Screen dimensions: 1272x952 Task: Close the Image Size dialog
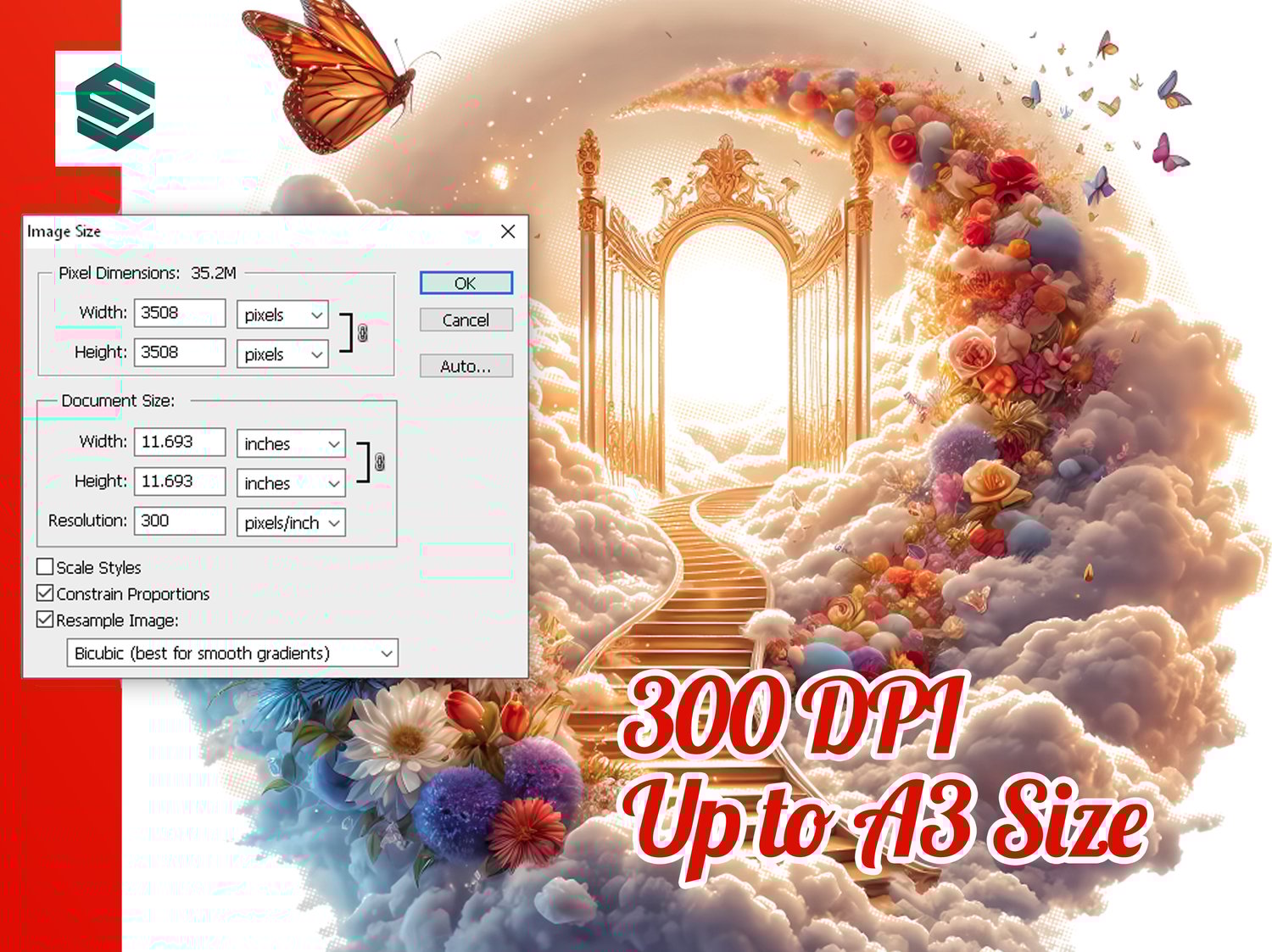click(508, 231)
